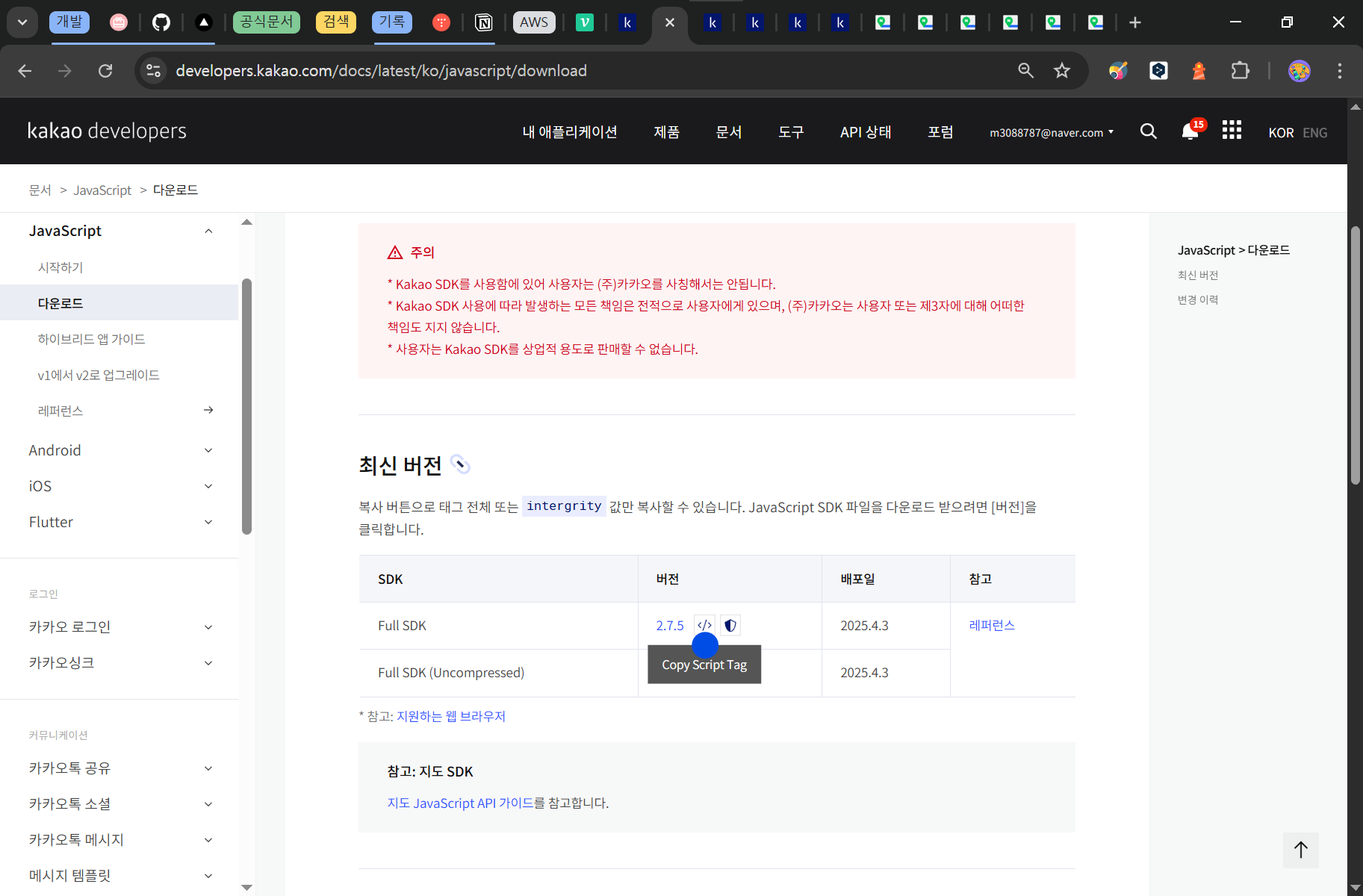Open a new tab with the plus button
1363x896 pixels.
click(1135, 22)
